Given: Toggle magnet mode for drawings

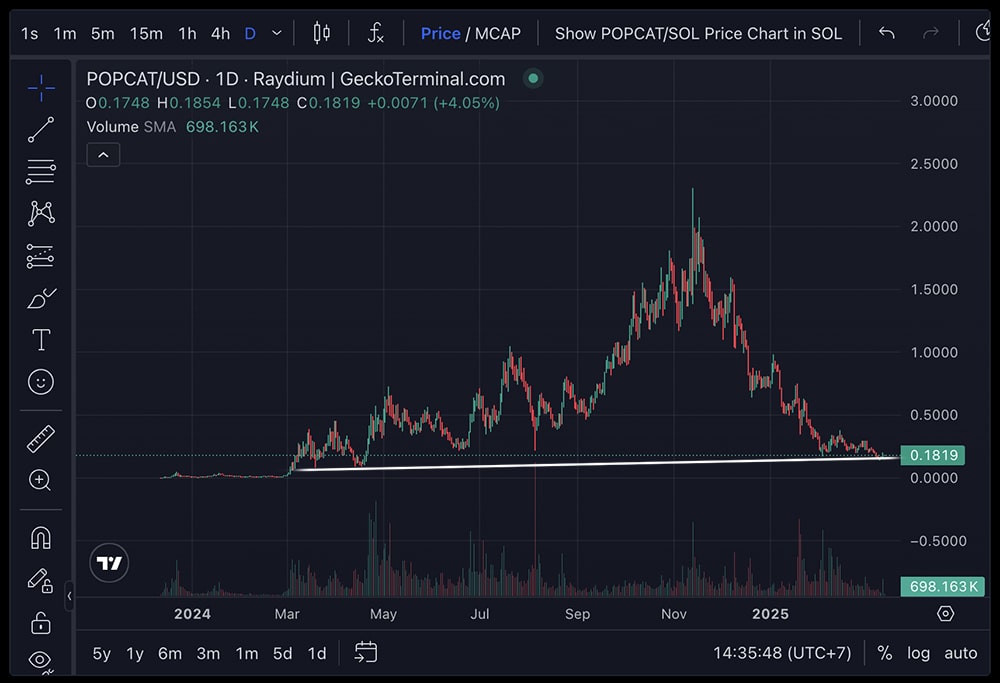Looking at the screenshot, I should click(41, 538).
